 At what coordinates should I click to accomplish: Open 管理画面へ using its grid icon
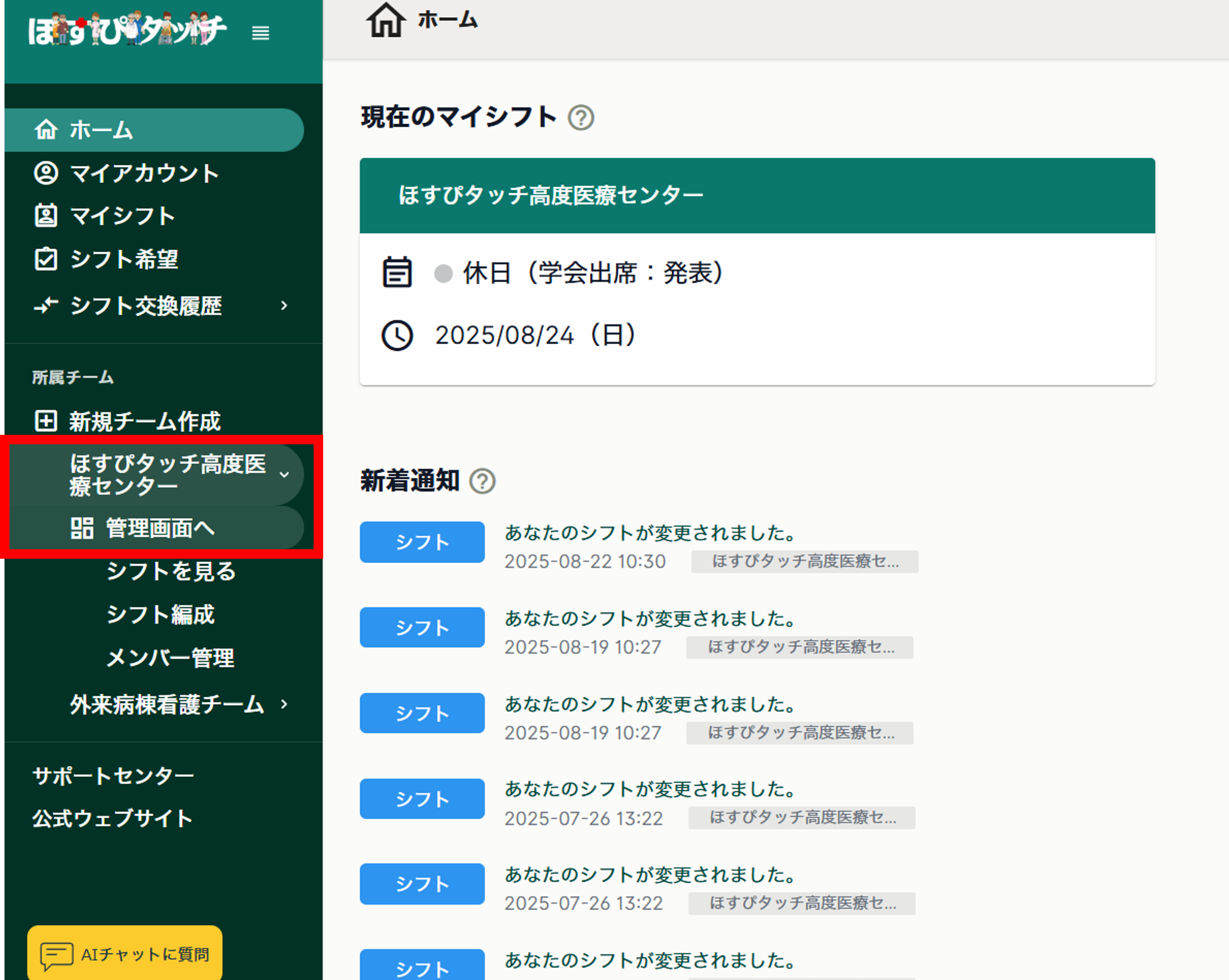coord(82,529)
